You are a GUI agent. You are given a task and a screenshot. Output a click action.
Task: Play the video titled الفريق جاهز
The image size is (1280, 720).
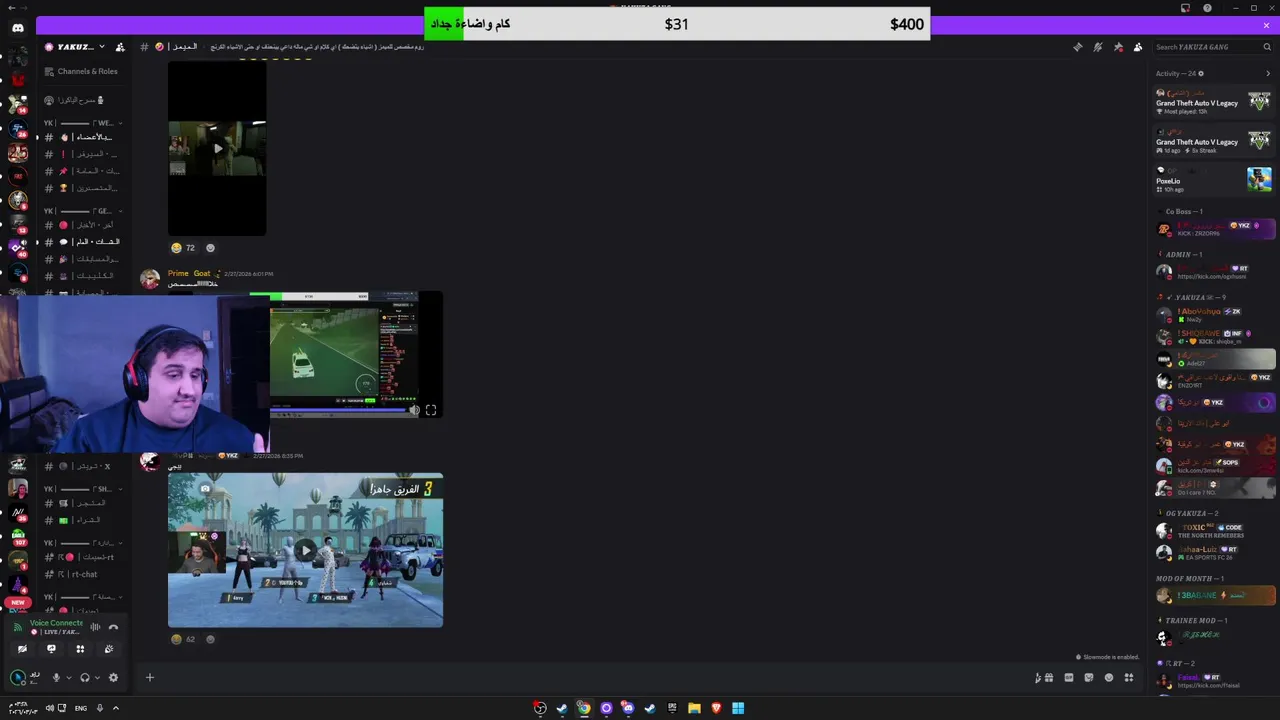(305, 550)
